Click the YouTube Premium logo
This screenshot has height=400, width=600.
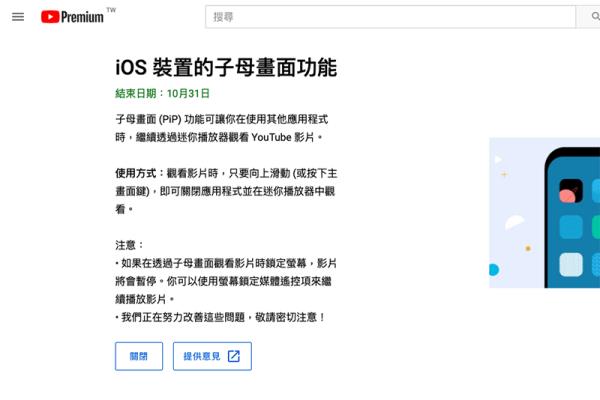pyautogui.click(x=72, y=17)
